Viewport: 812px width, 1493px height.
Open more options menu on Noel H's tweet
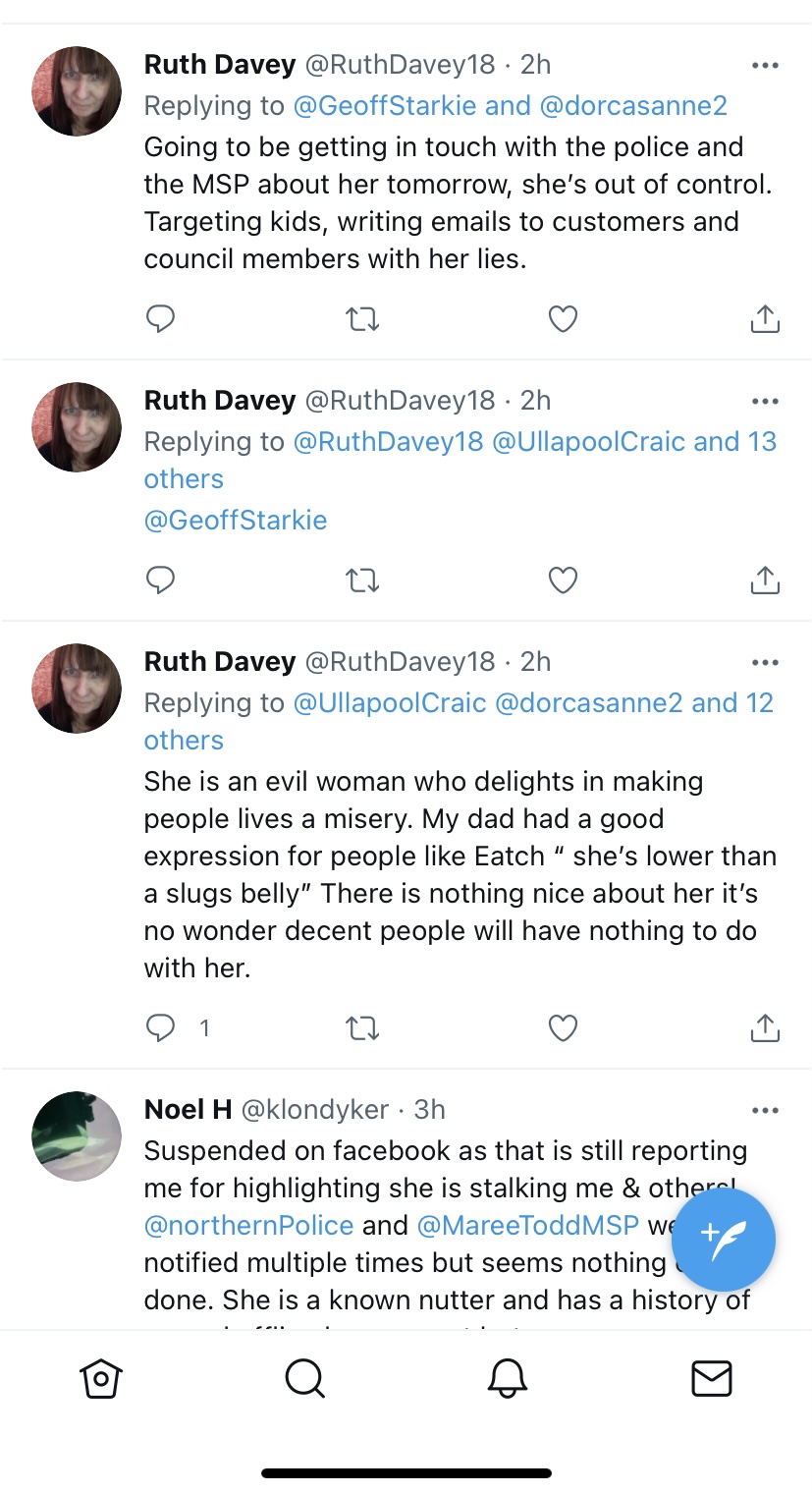pyautogui.click(x=765, y=1110)
